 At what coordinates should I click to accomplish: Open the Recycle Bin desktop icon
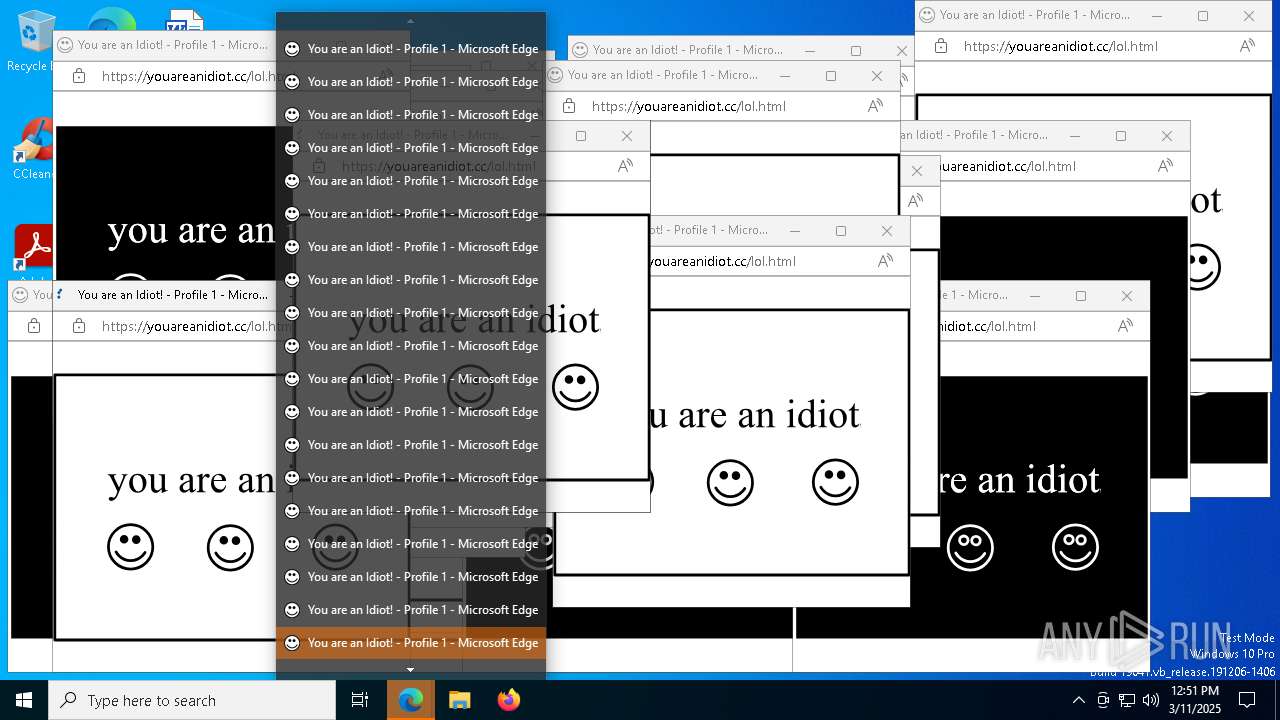[29, 40]
